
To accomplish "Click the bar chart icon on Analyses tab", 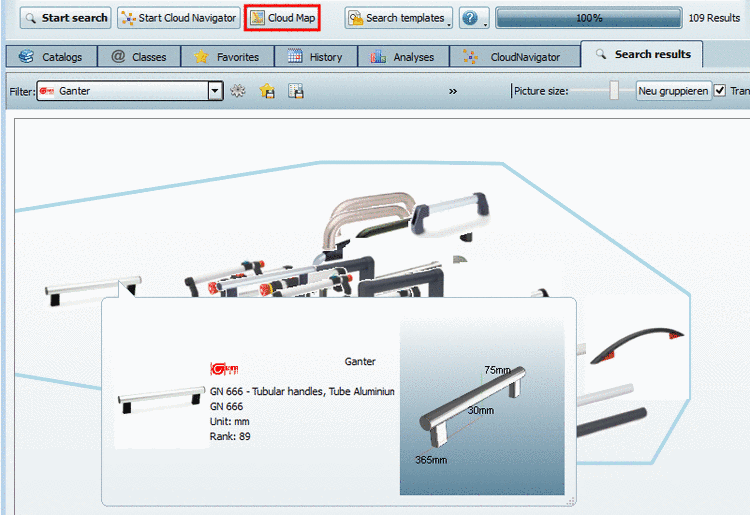I will (x=378, y=56).
